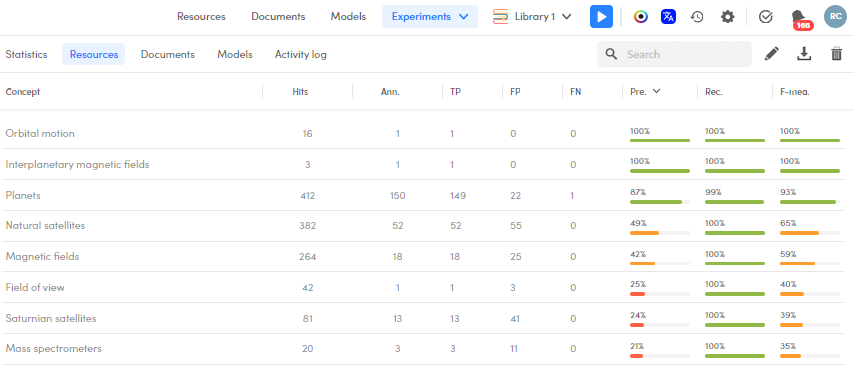Screen dimensions: 854x368
Task: Click the Mass spectrometers 21% precision bar
Action: click(660, 356)
